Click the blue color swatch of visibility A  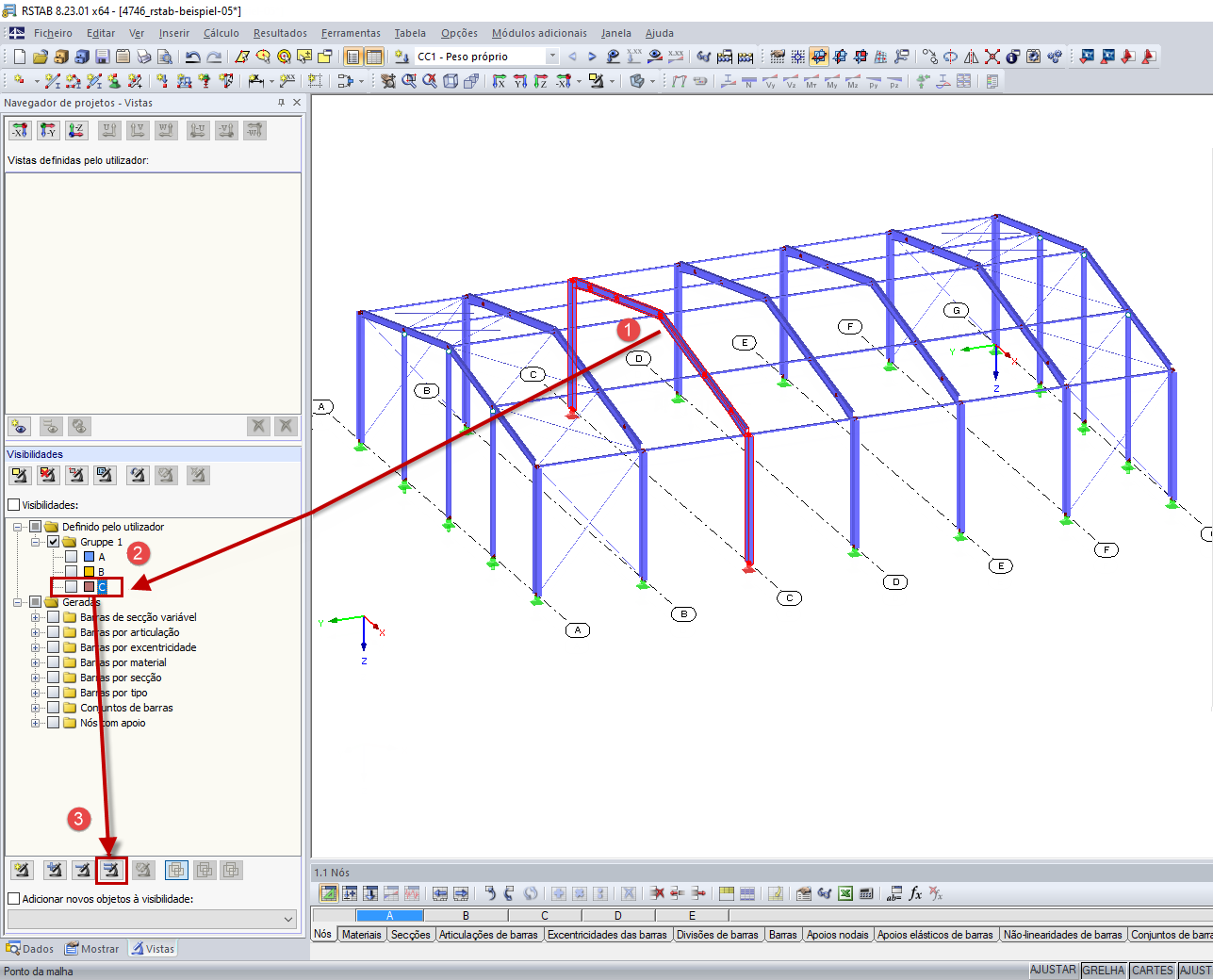click(90, 557)
